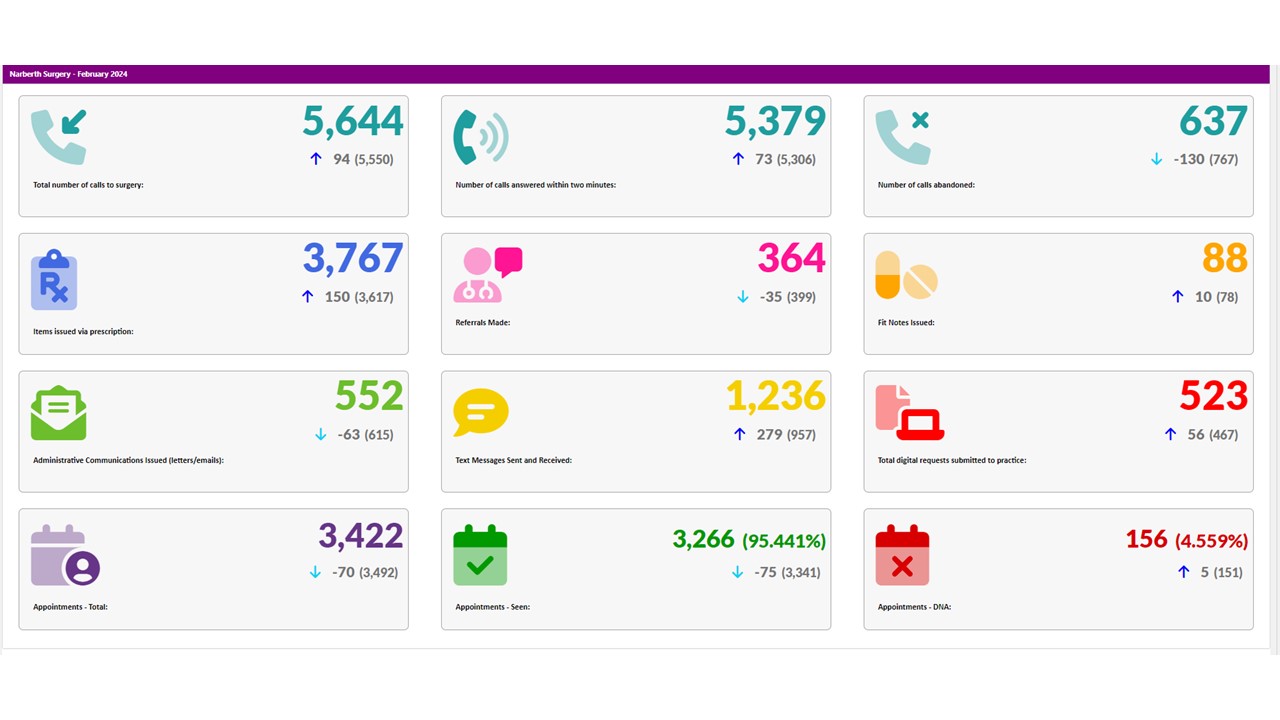Click the Narberth Surgery - February 2024 header
Screen dimensions: 1280x720
[69, 74]
